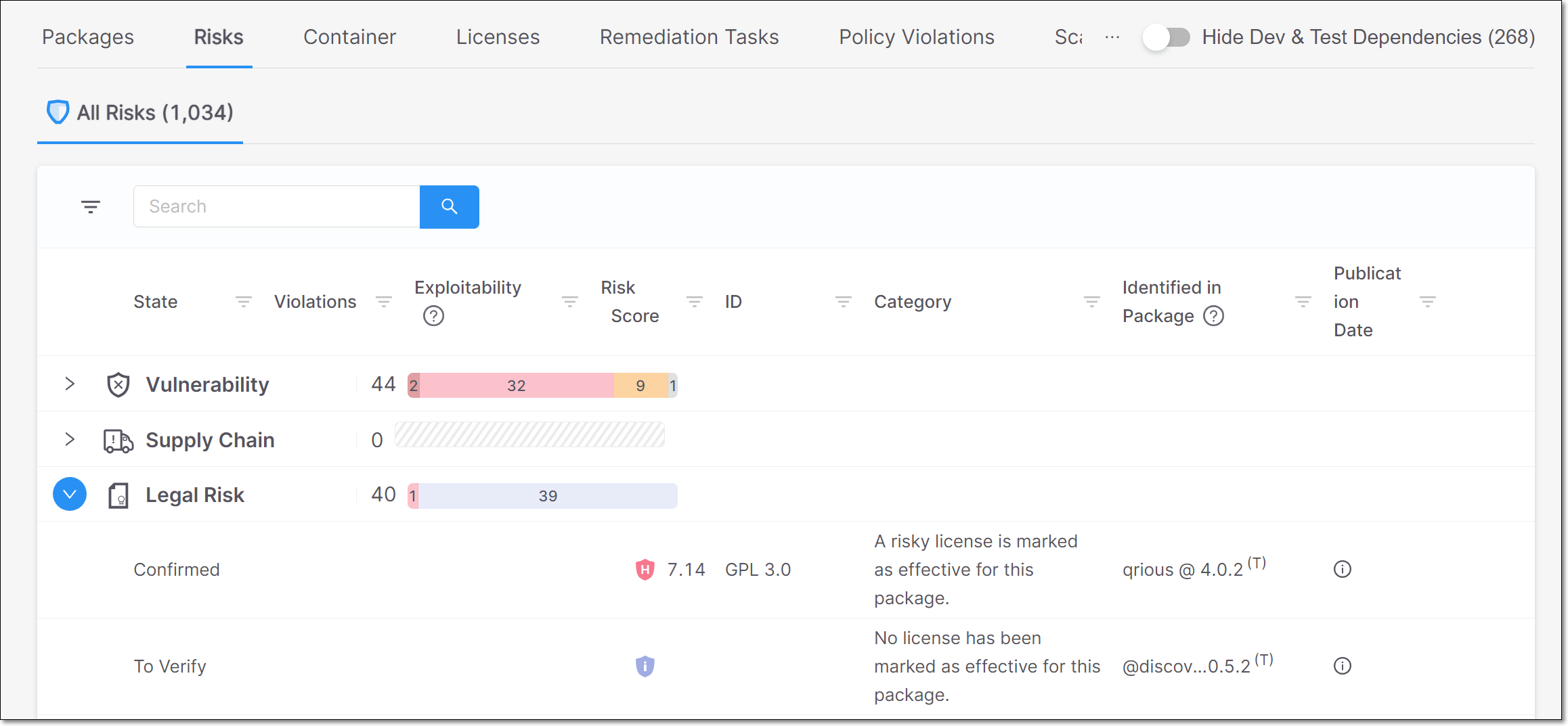Viewport: 1568px width, 726px height.
Task: Filter the Exploitability column
Action: (570, 302)
